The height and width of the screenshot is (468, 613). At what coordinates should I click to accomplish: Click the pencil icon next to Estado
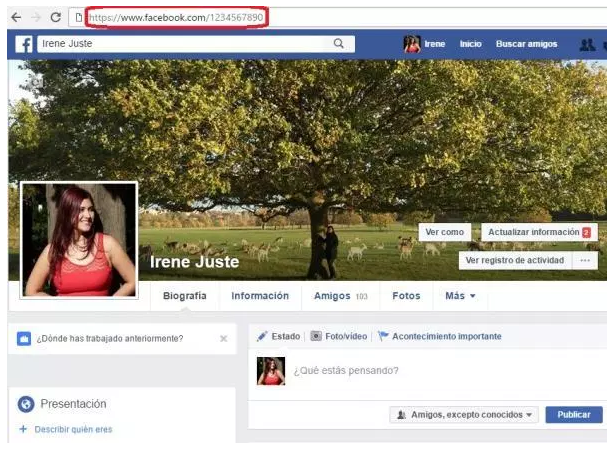click(262, 336)
